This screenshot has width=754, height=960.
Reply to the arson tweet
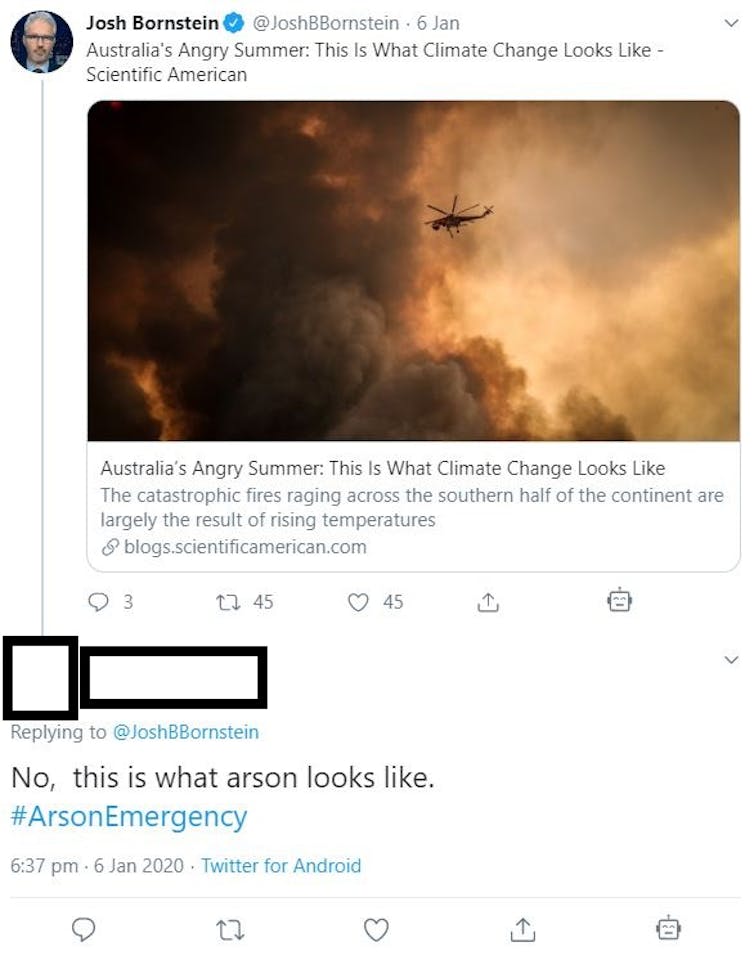point(84,929)
